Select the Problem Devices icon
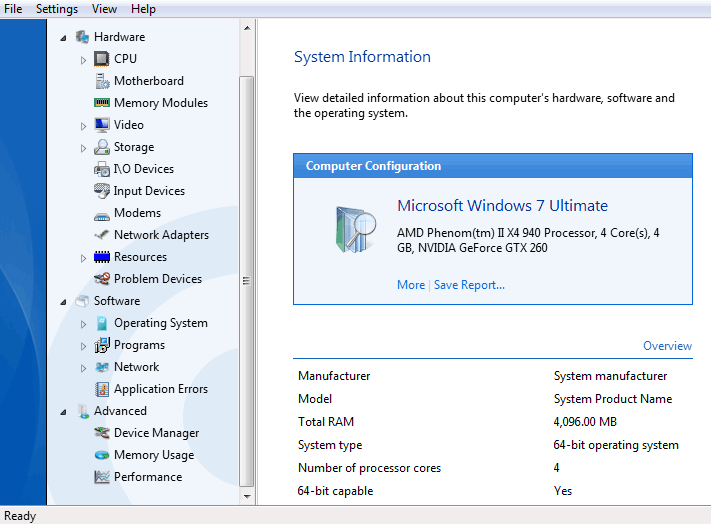The width and height of the screenshot is (711, 524). pyautogui.click(x=102, y=279)
